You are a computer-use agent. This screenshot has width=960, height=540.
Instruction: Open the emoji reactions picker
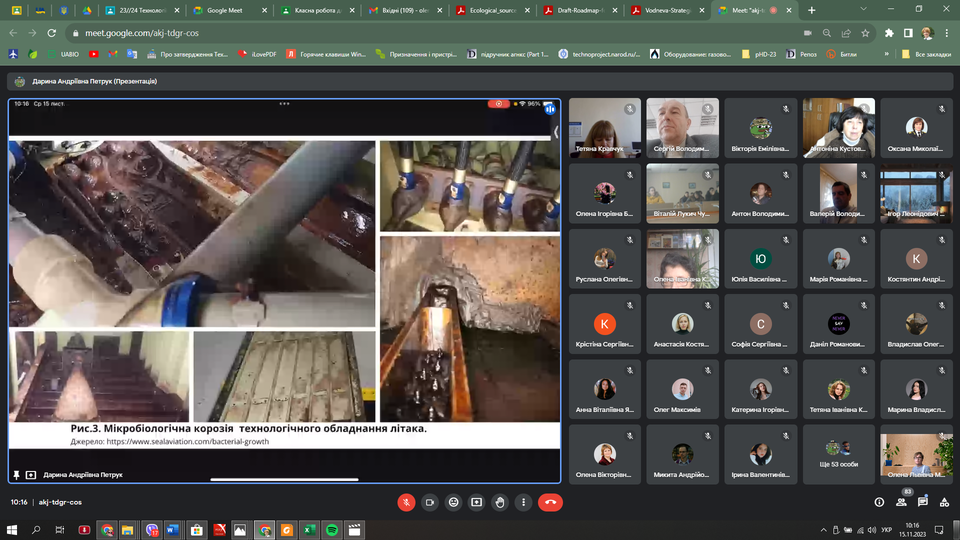point(454,502)
